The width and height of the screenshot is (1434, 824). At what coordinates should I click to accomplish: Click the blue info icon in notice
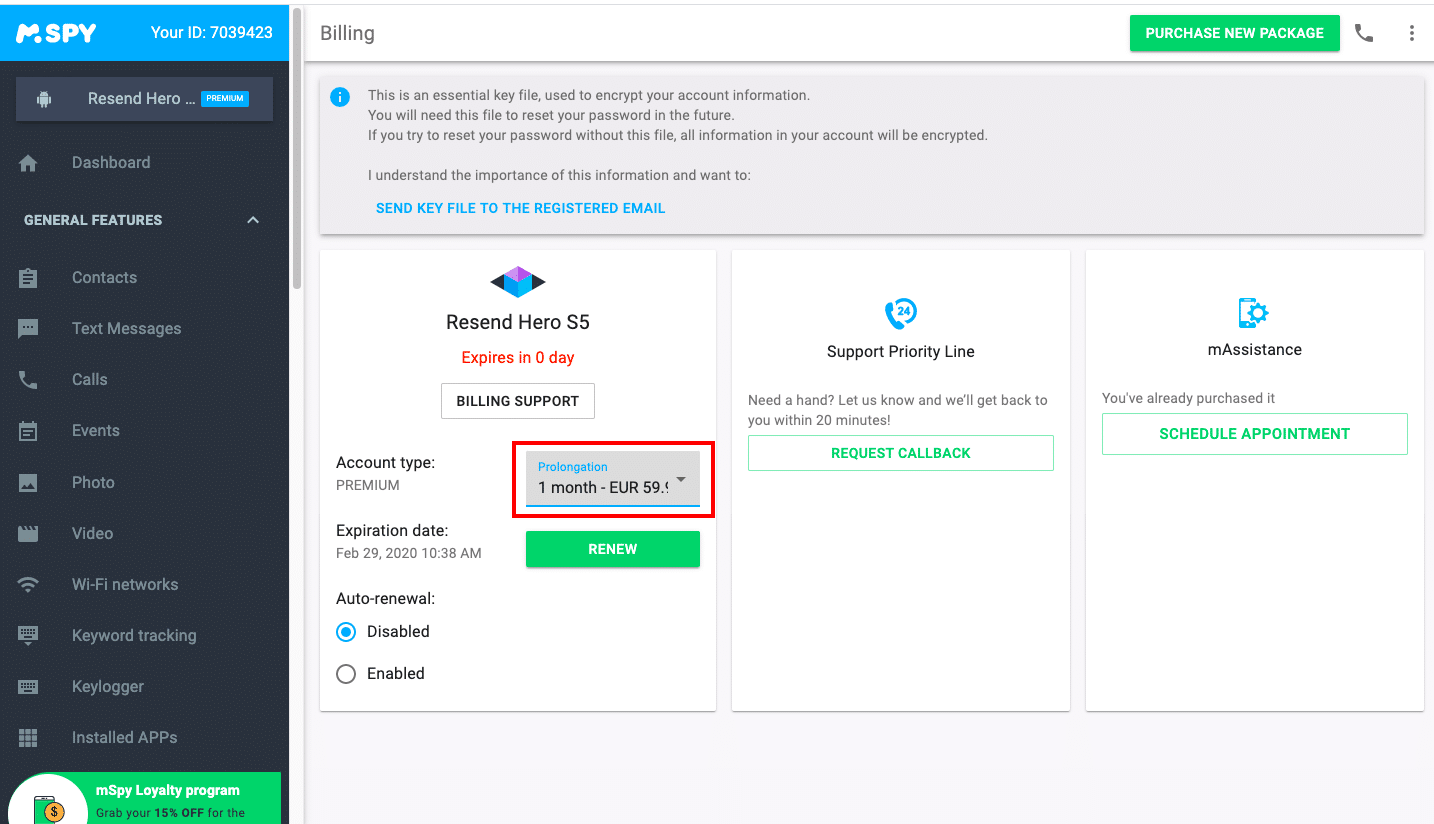[x=340, y=97]
